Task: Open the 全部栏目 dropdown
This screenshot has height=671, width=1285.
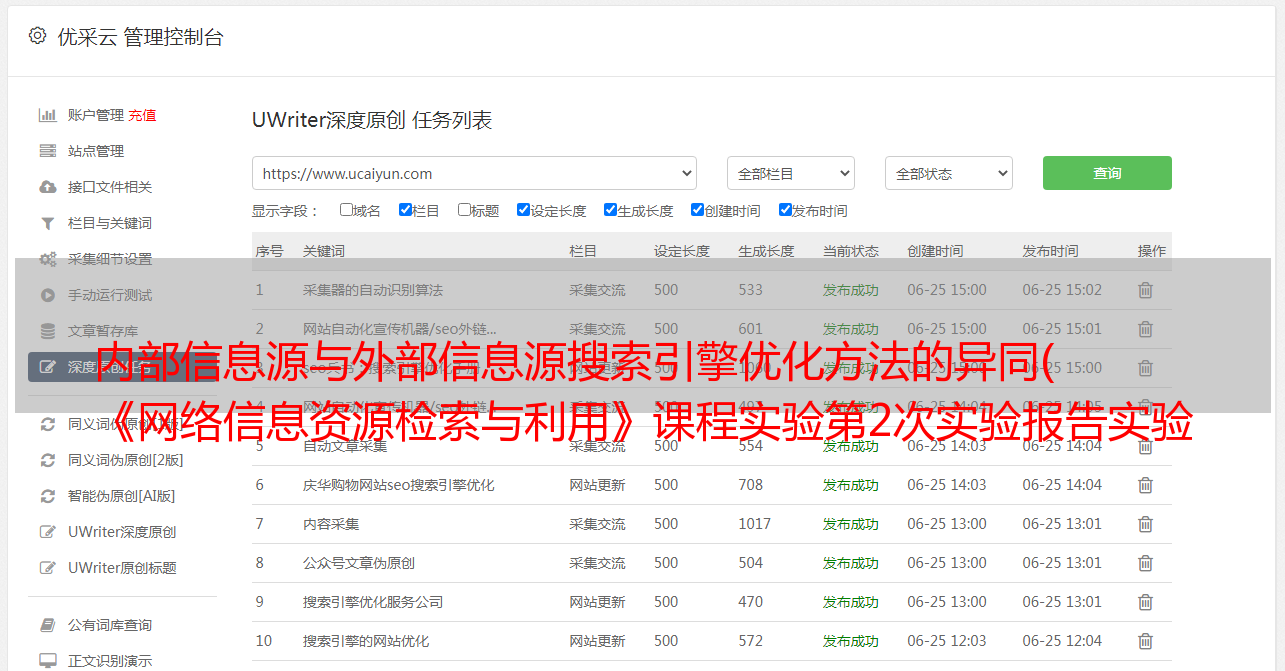Action: tap(790, 173)
